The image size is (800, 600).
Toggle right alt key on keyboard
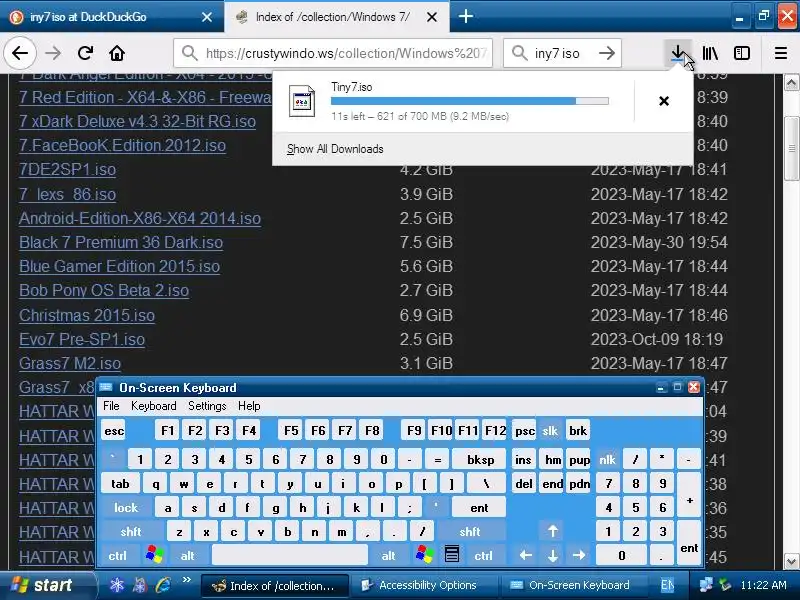point(389,555)
